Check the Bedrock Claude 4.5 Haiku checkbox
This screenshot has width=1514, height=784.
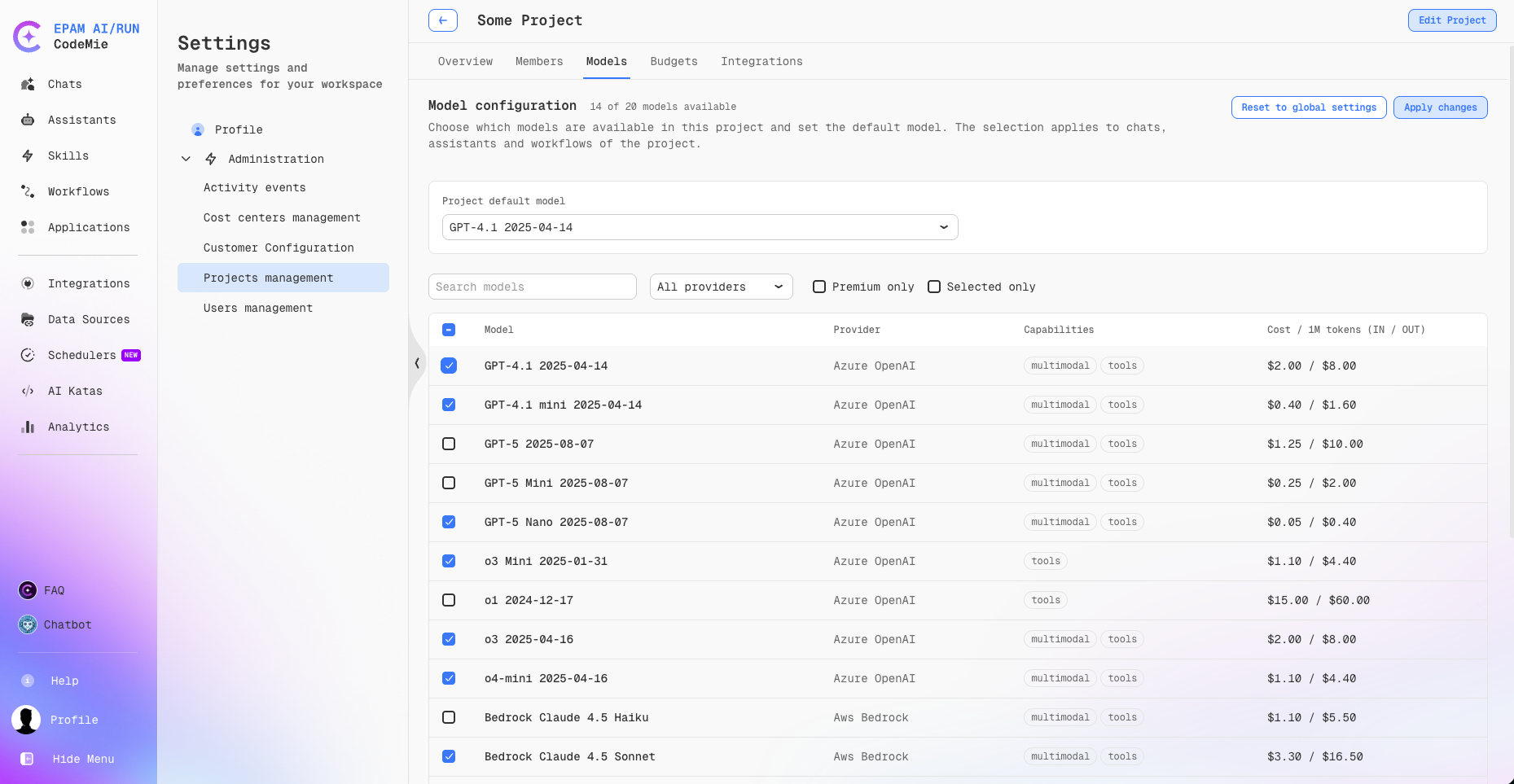449,717
